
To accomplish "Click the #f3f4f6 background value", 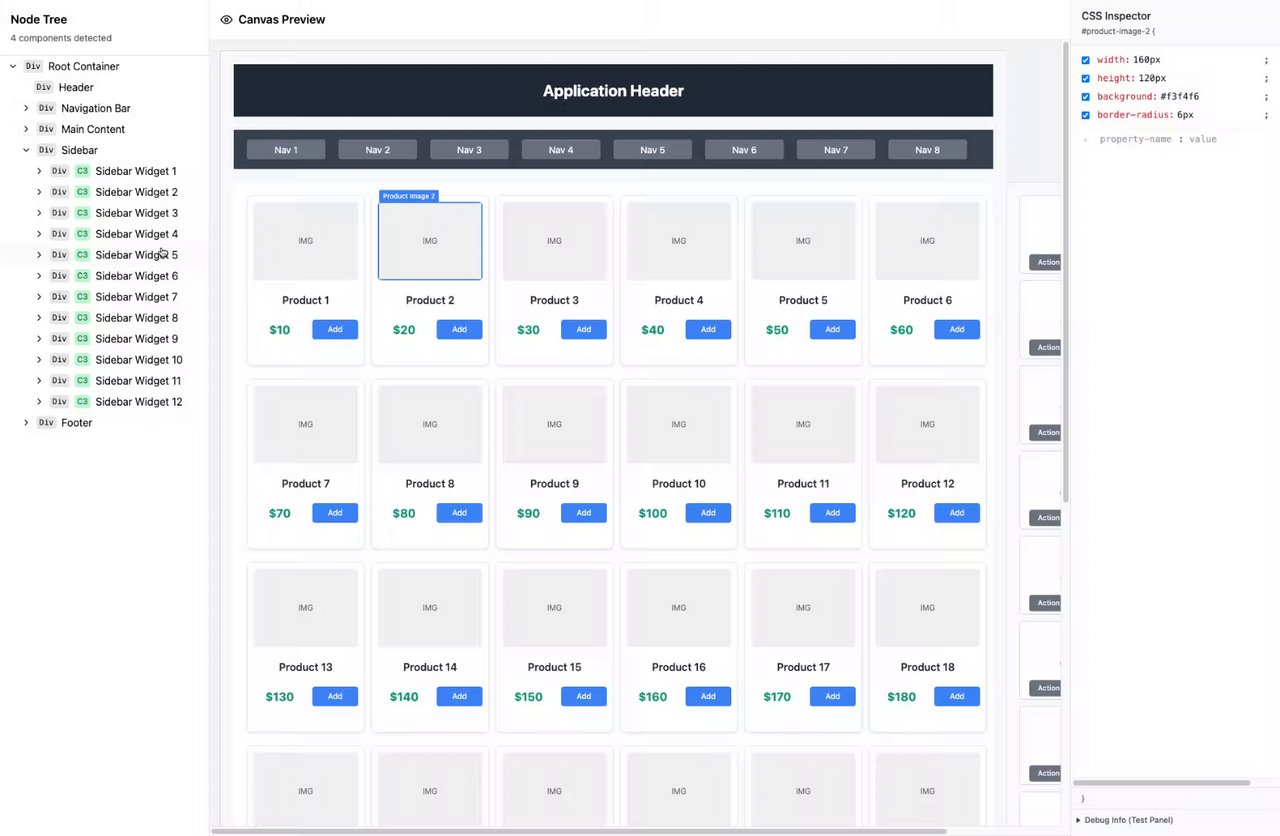I will click(1179, 97).
